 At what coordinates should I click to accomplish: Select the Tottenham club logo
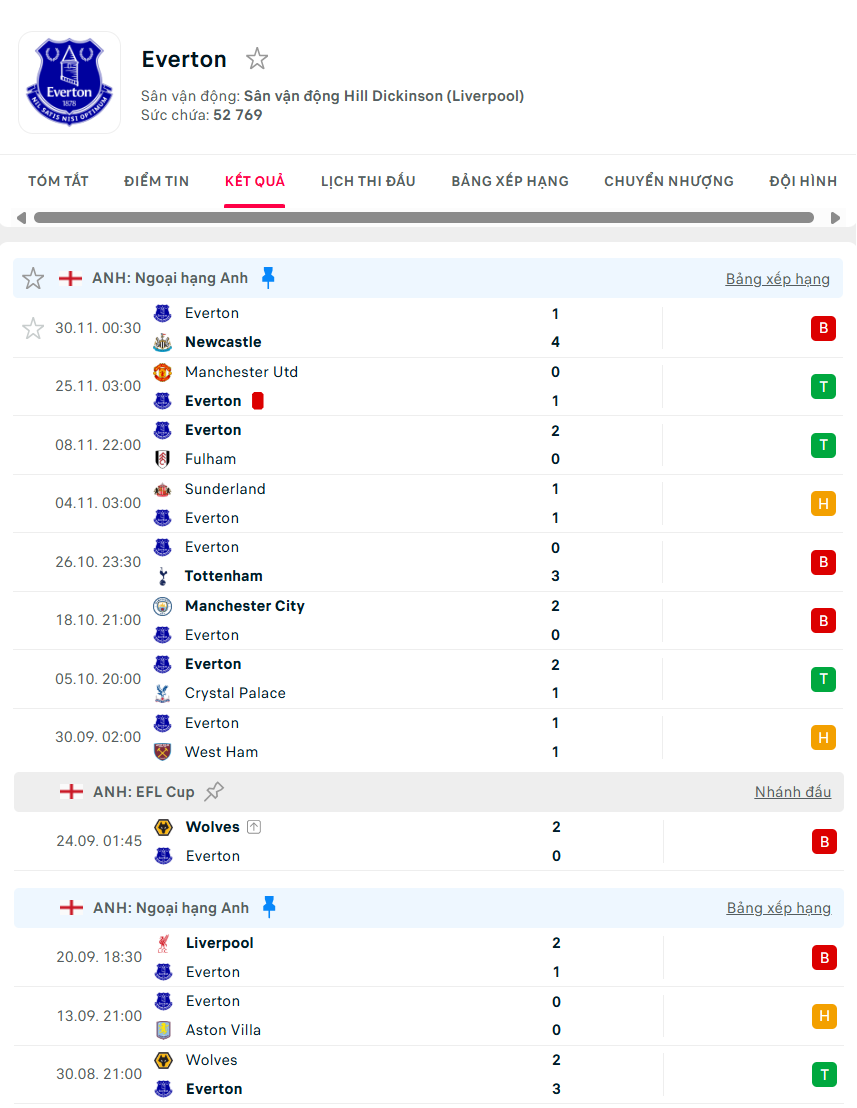(x=162, y=576)
